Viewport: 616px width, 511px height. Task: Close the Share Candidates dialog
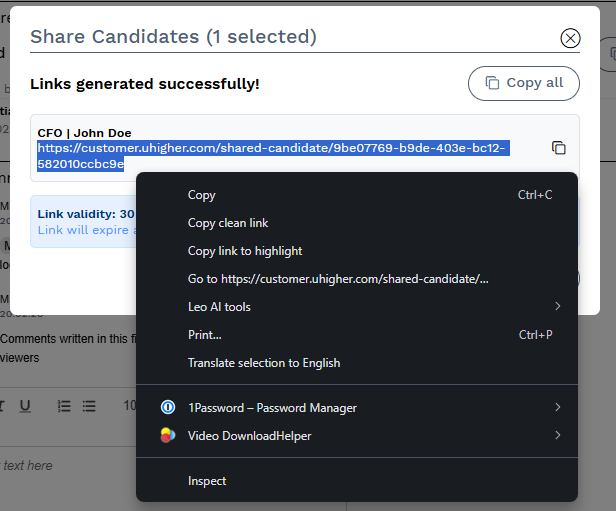click(x=570, y=38)
